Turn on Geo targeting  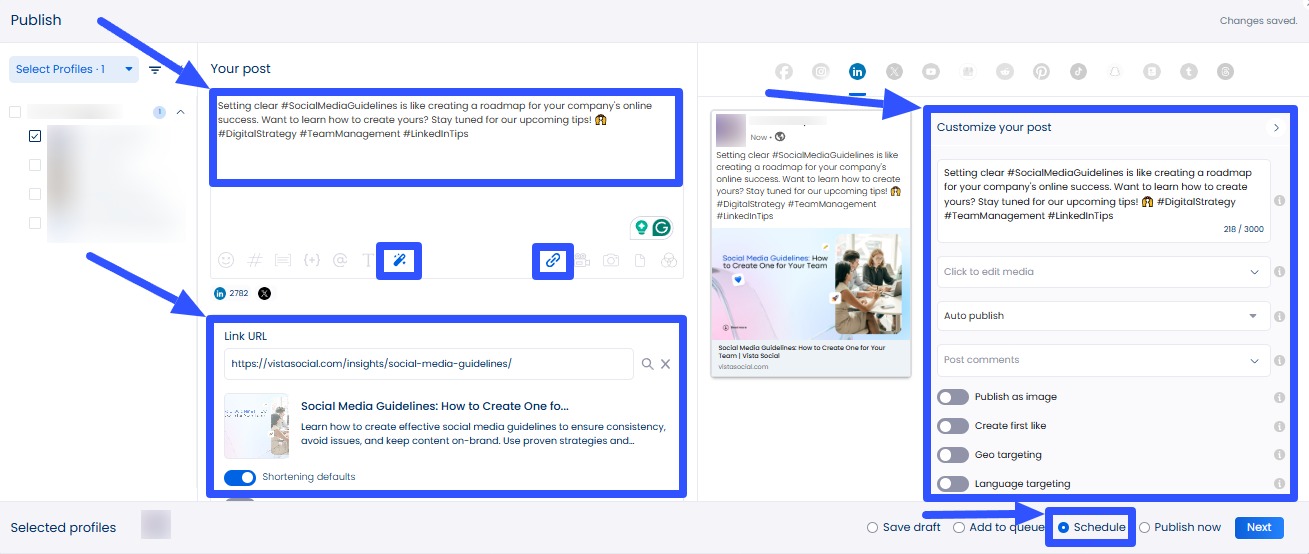pos(952,455)
